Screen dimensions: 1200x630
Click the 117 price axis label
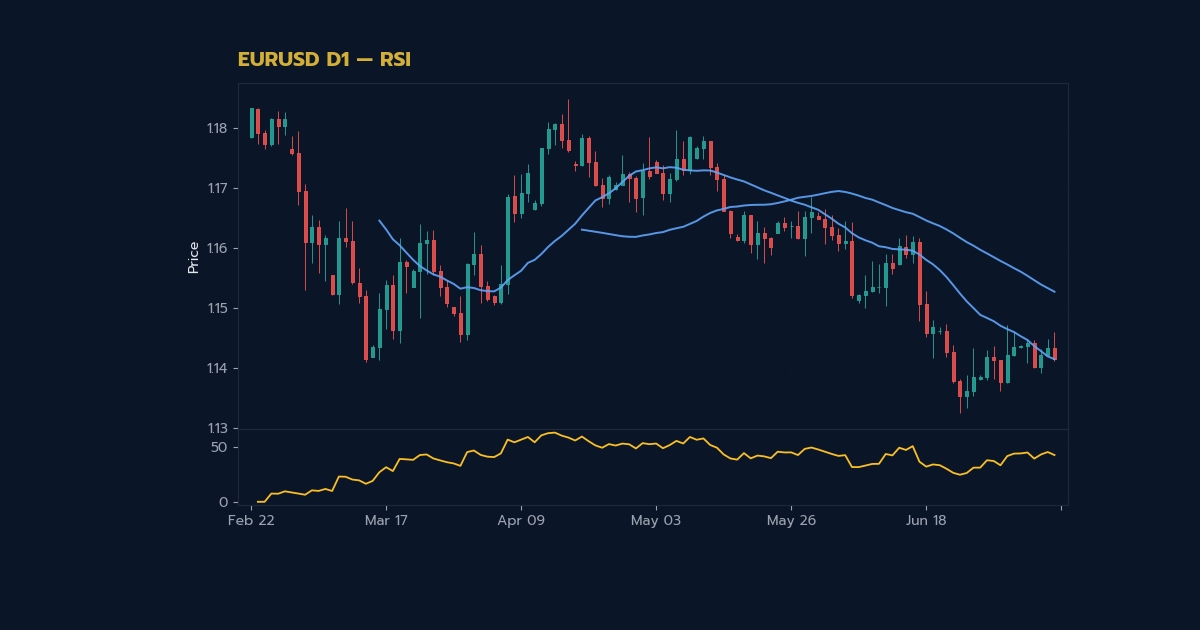pyautogui.click(x=217, y=188)
